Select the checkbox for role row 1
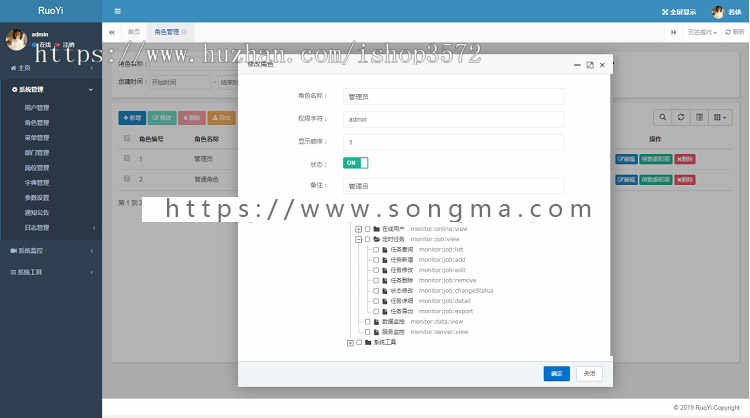The width and height of the screenshot is (750, 418). point(127,157)
